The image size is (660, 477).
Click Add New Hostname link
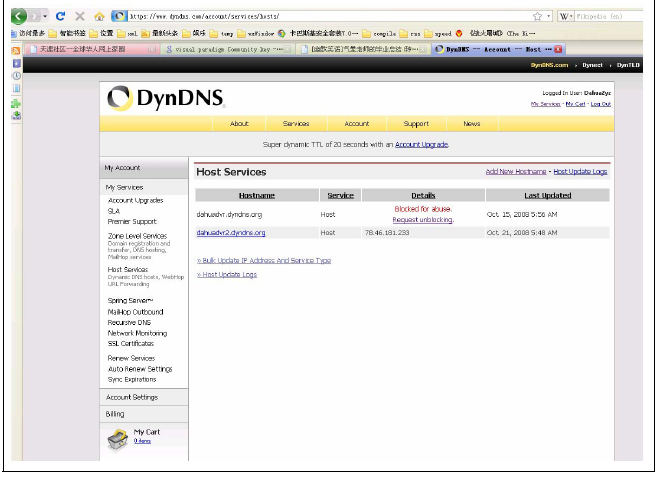[x=516, y=172]
